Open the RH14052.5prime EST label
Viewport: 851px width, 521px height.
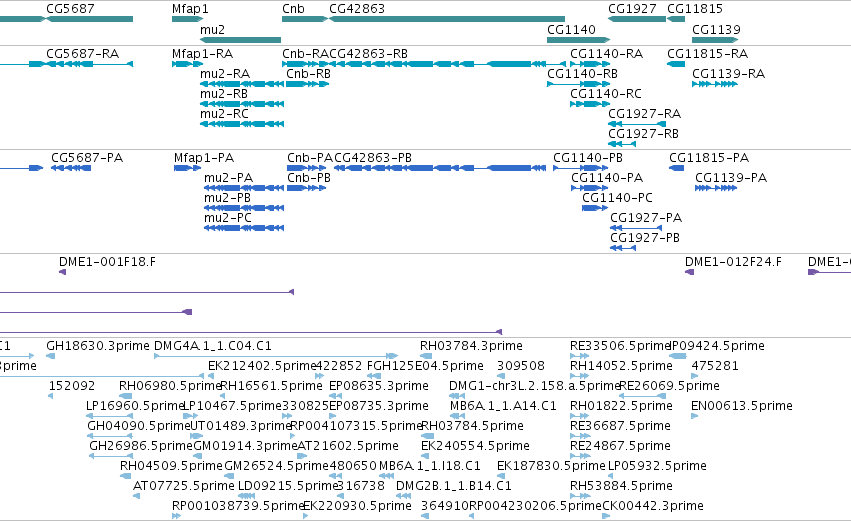pyautogui.click(x=621, y=366)
